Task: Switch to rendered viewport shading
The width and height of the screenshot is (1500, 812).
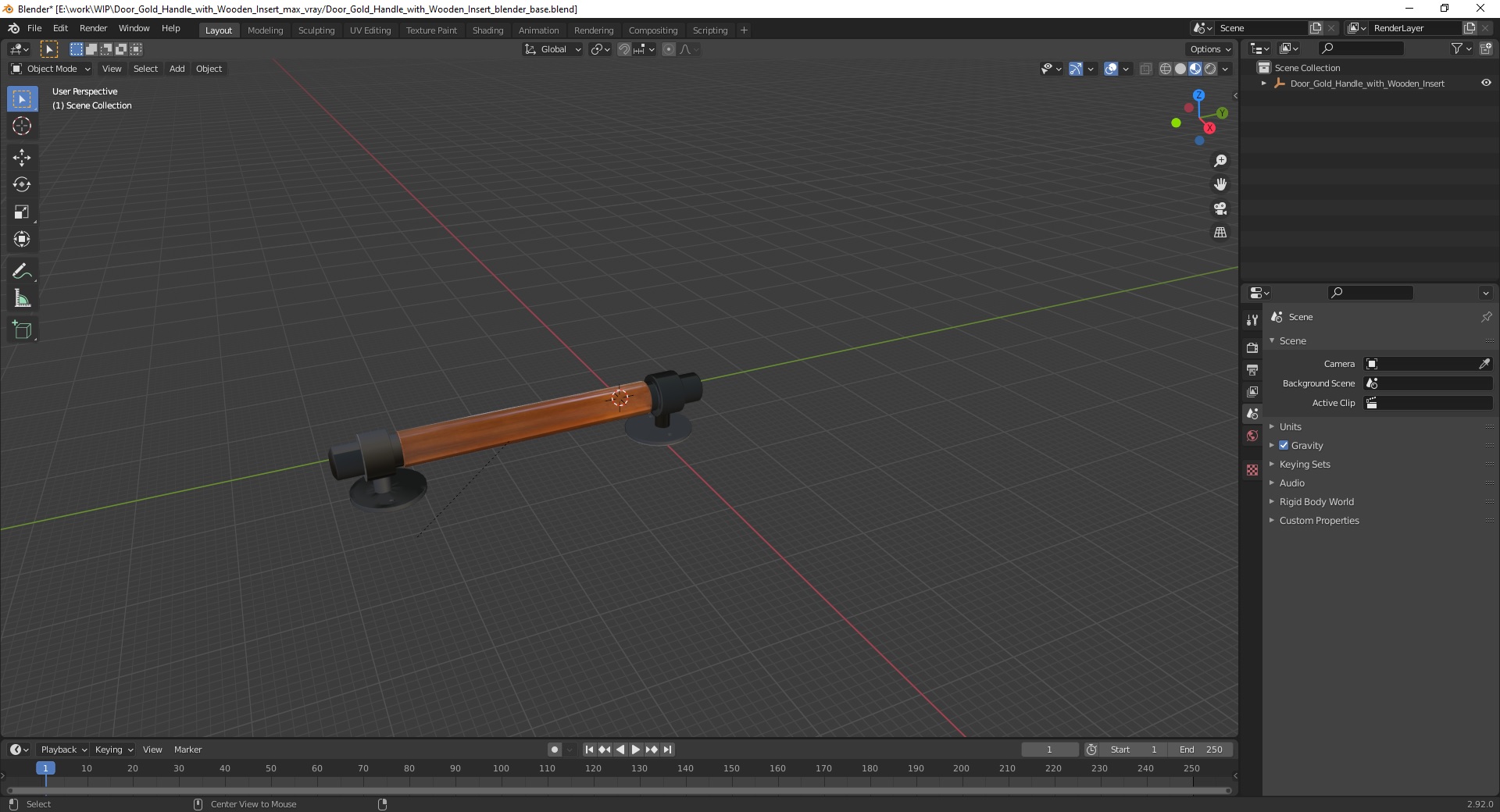Action: point(1210,69)
